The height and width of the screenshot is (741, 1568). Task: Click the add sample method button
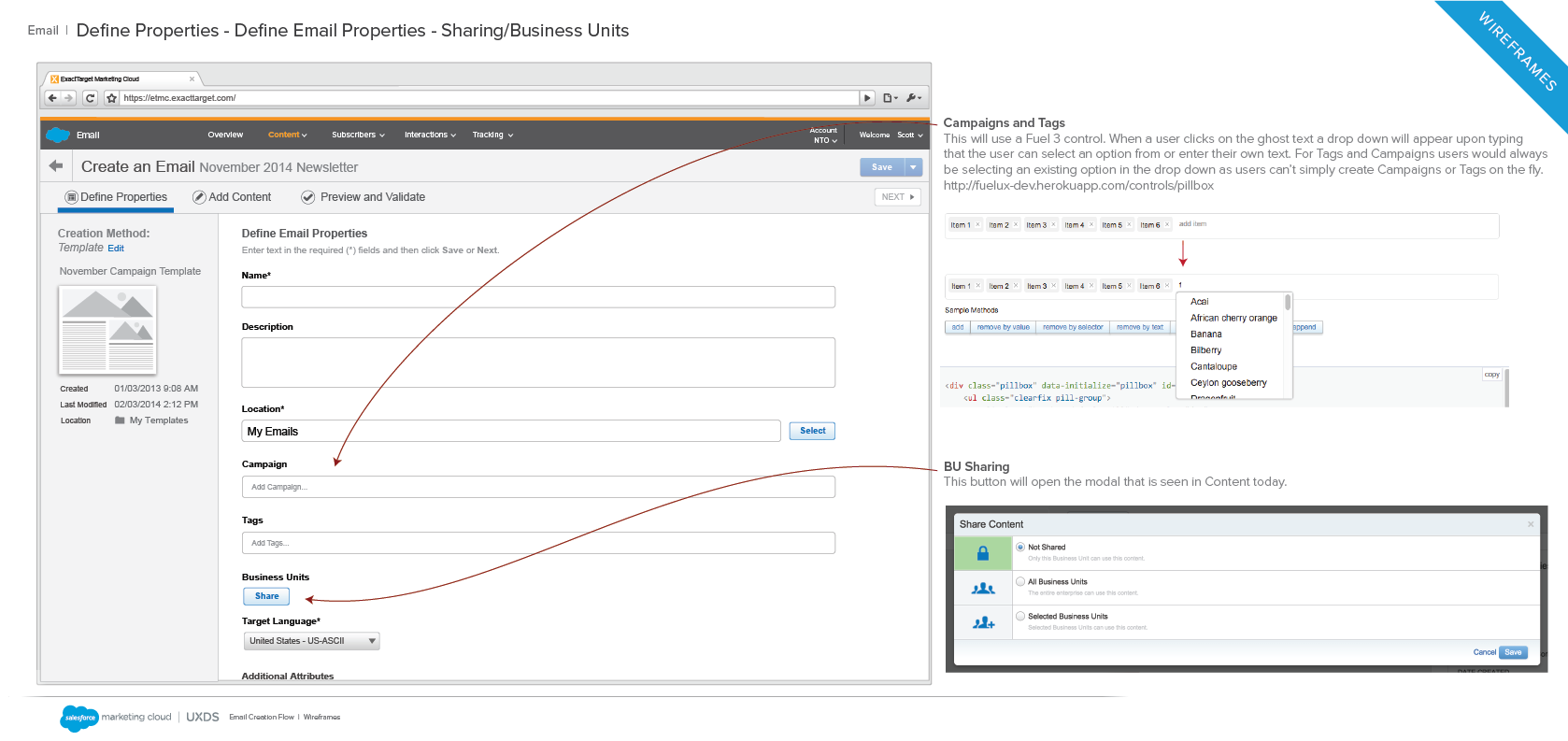click(957, 327)
